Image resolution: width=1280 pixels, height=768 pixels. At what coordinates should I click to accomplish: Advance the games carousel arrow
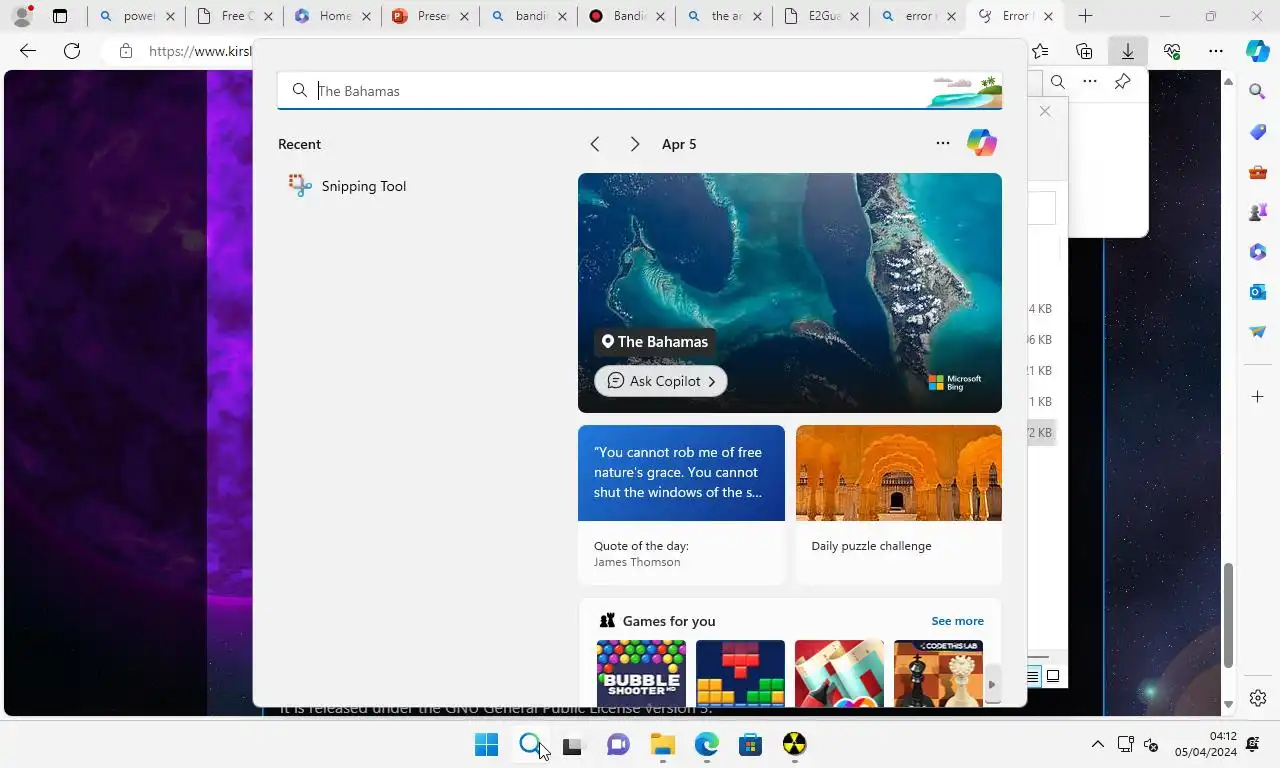coord(992,685)
